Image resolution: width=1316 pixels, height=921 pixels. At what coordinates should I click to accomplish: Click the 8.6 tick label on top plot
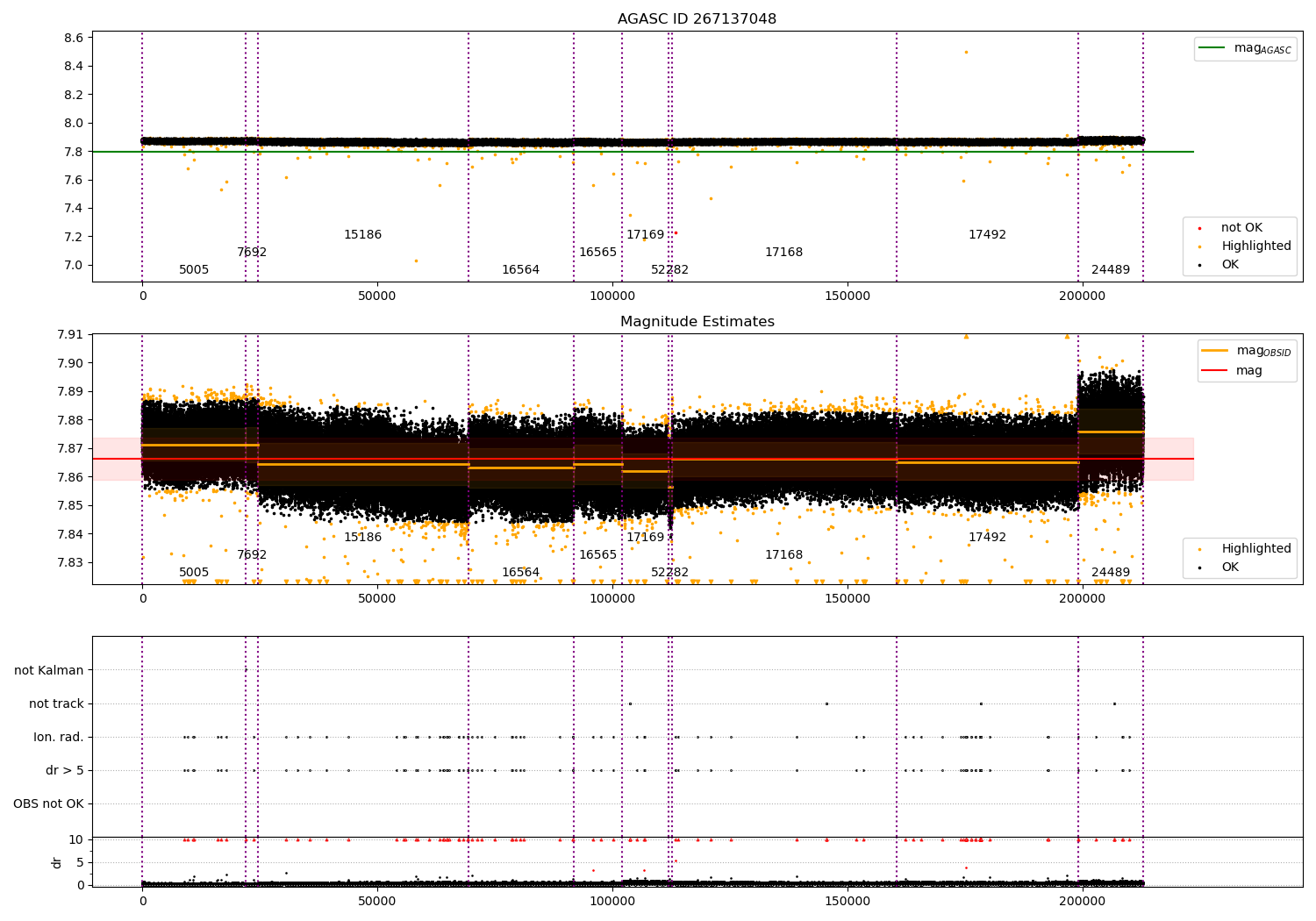point(74,38)
